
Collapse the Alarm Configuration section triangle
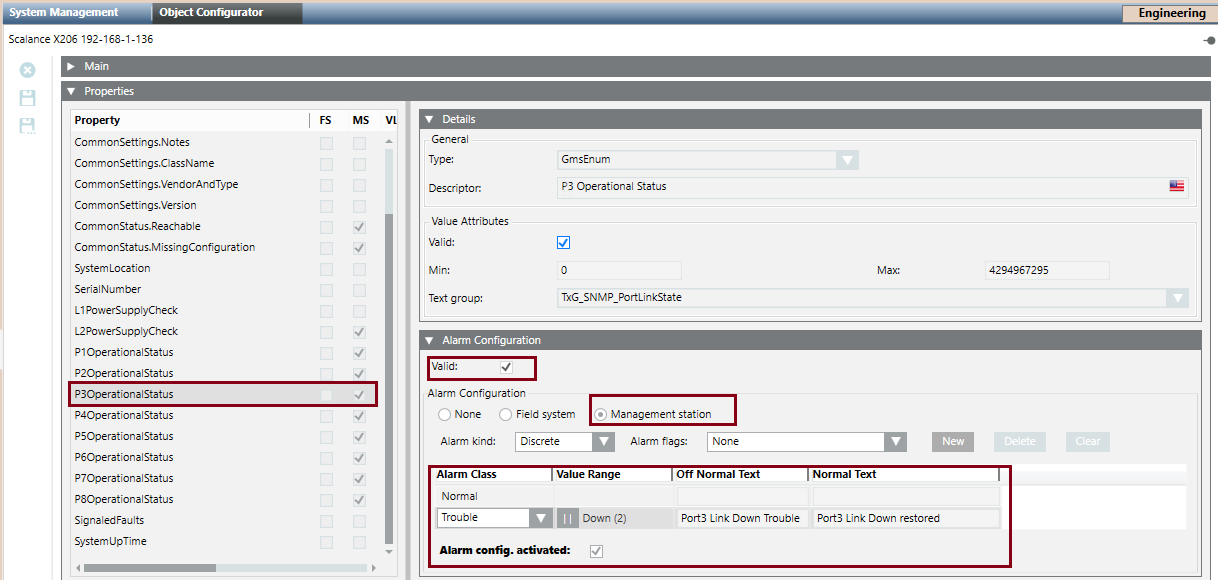tap(429, 341)
